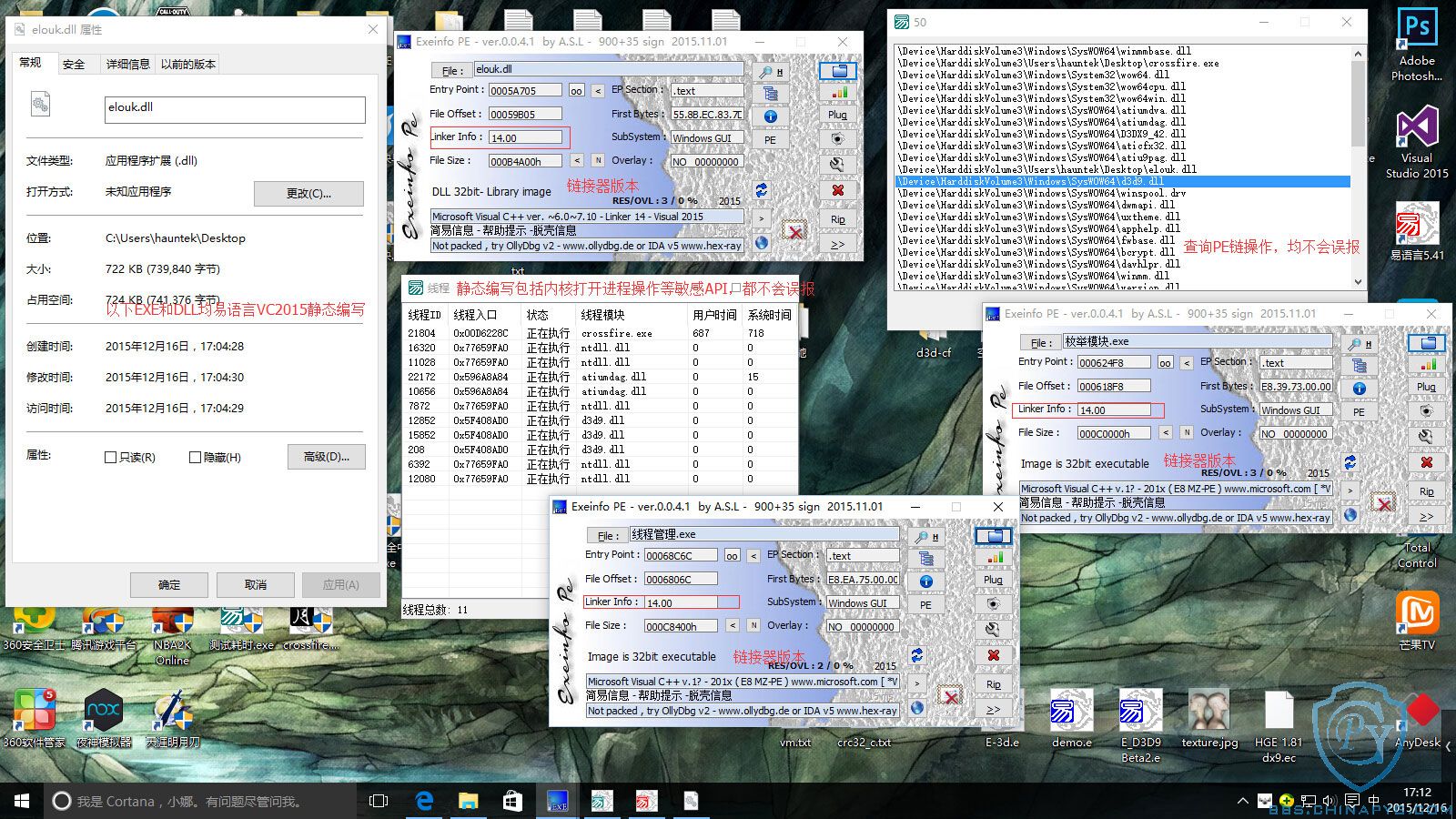Viewport: 1456px width, 819px height.
Task: Open section viewer icon in elouk.dll Exeinfo window
Action: (770, 94)
